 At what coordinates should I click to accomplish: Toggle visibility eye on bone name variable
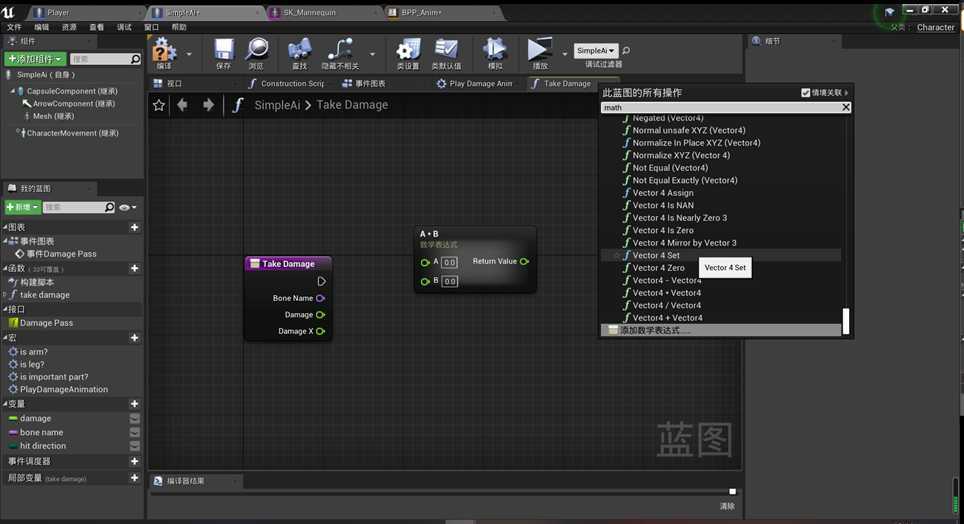coord(135,432)
